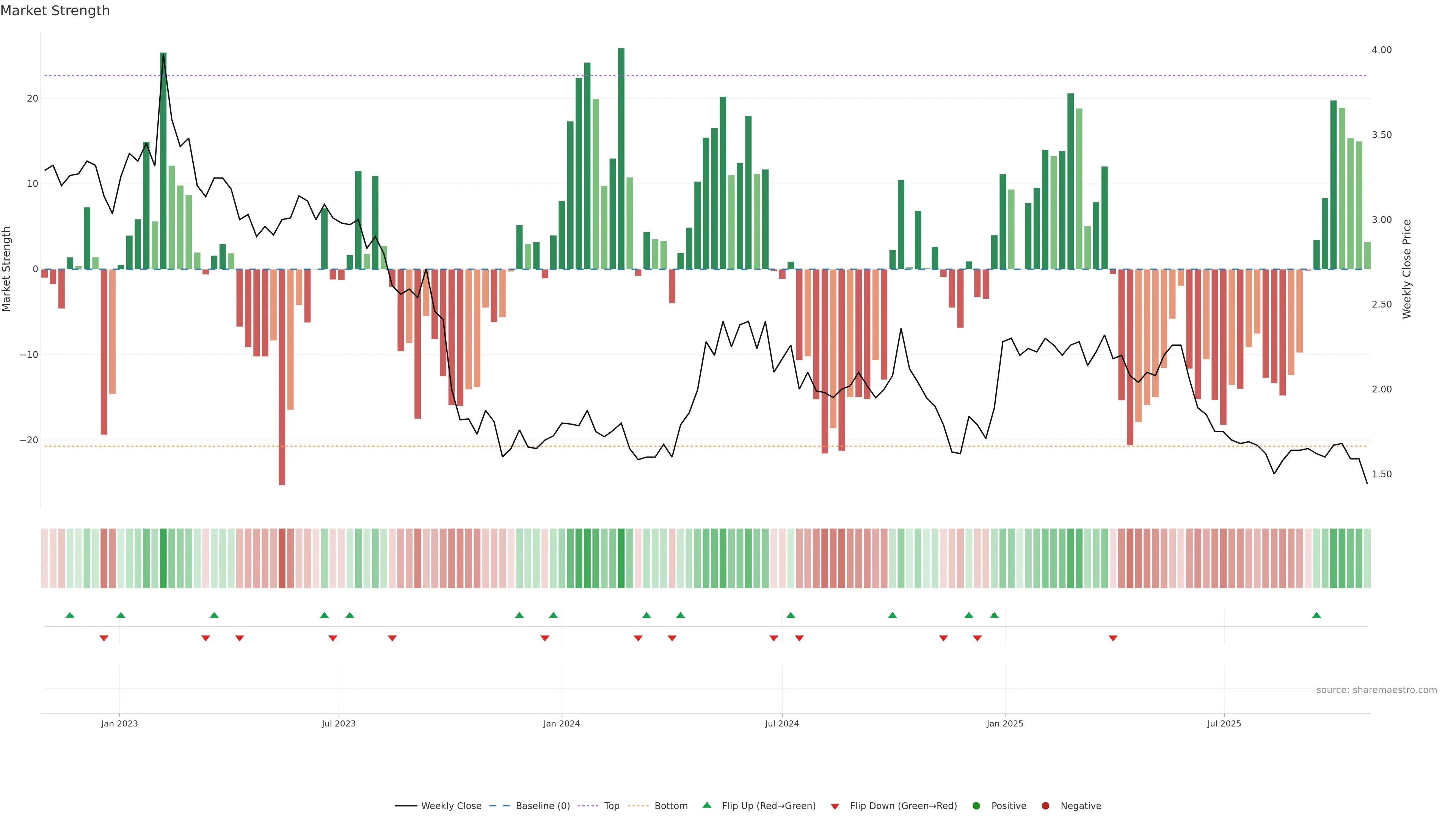Click the last green flip-up triangle marker in late 2025
Viewport: 1456px width, 819px height.
(x=1316, y=615)
